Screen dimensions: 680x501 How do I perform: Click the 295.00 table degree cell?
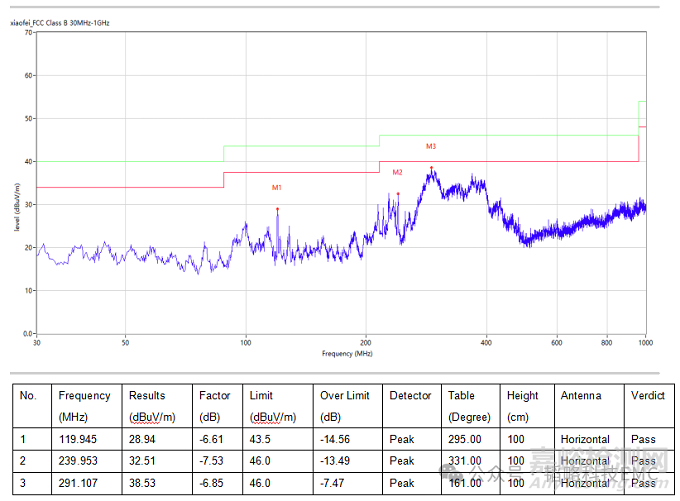(x=464, y=437)
